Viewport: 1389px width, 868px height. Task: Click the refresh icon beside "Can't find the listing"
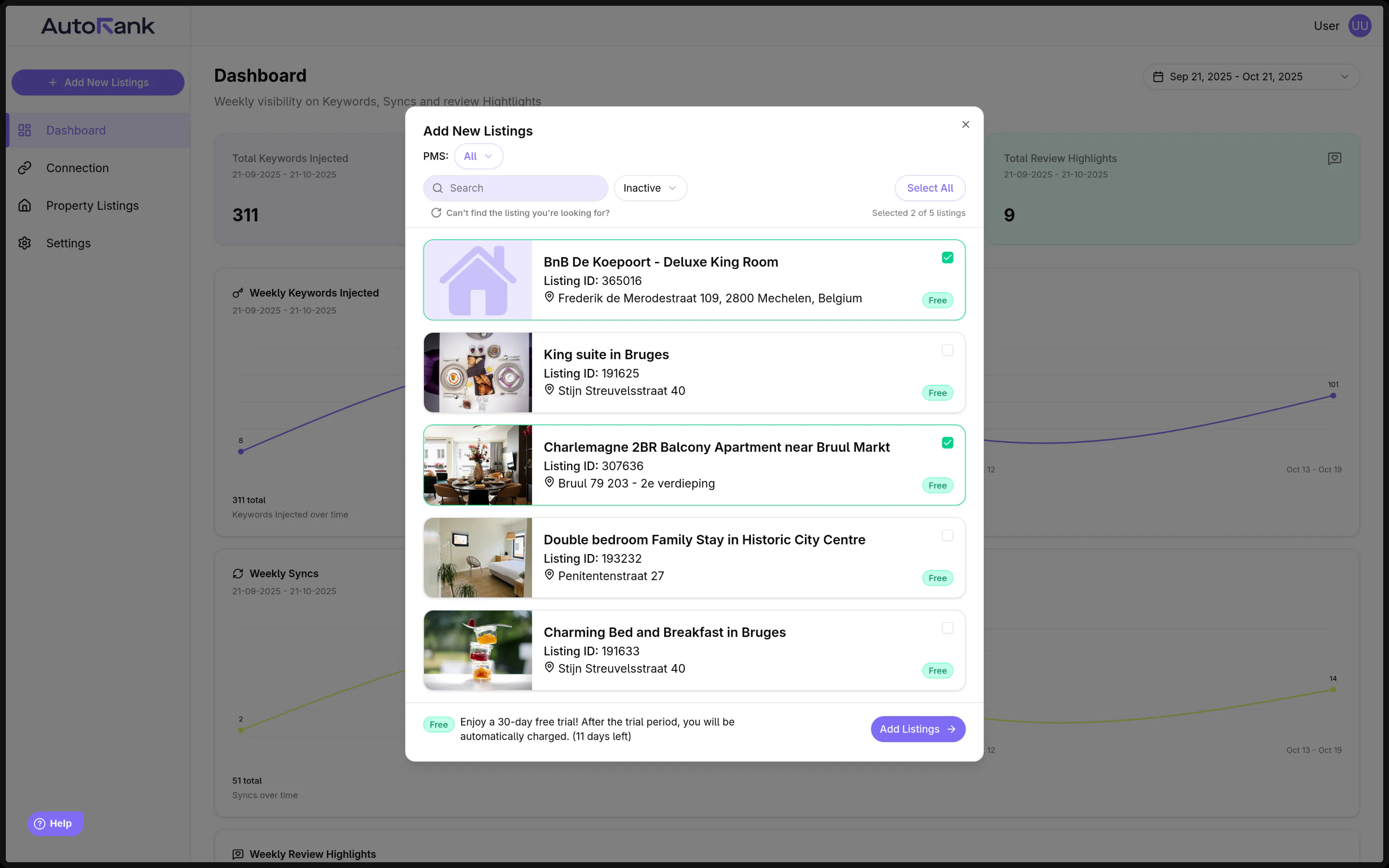436,213
